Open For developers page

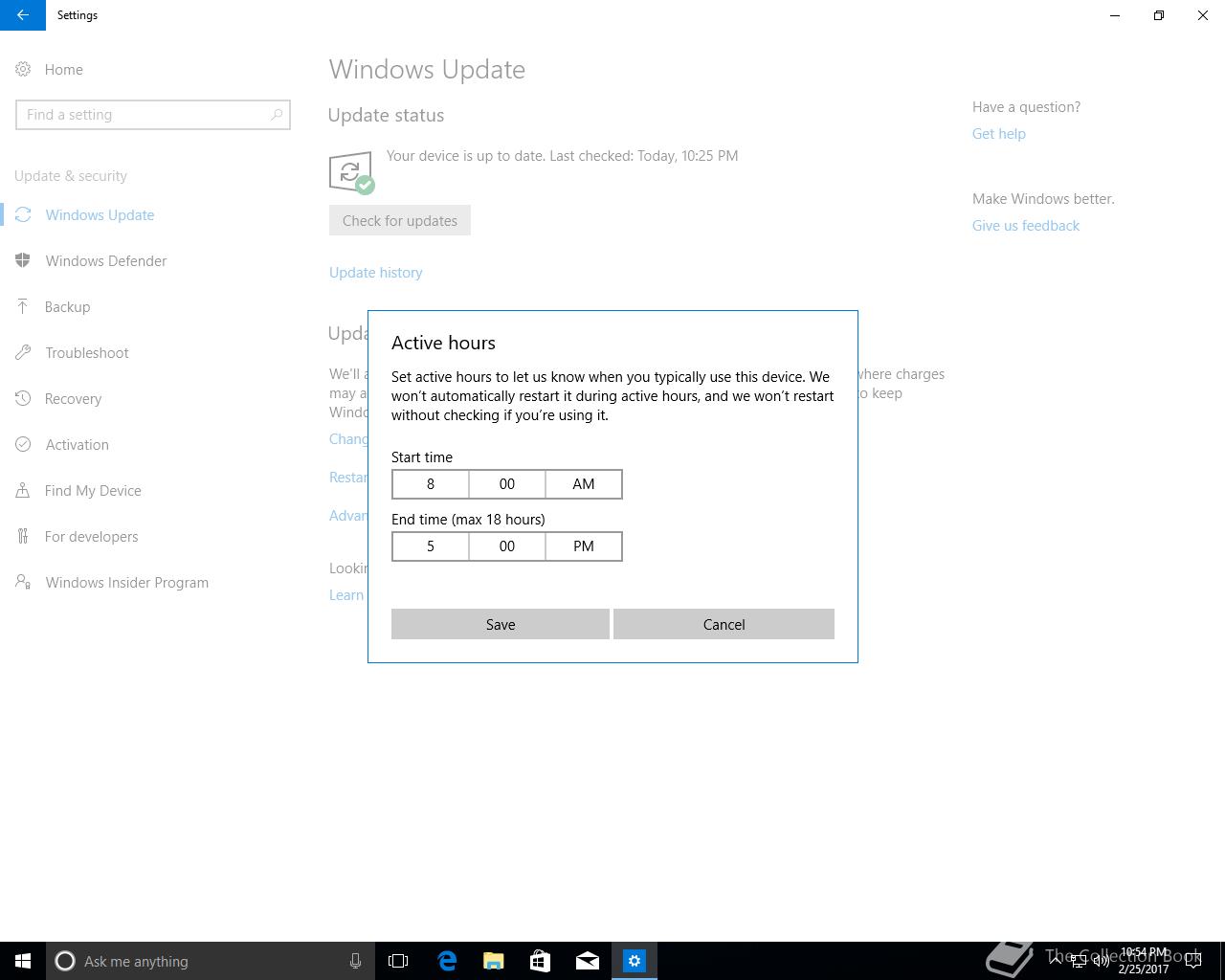coord(91,536)
